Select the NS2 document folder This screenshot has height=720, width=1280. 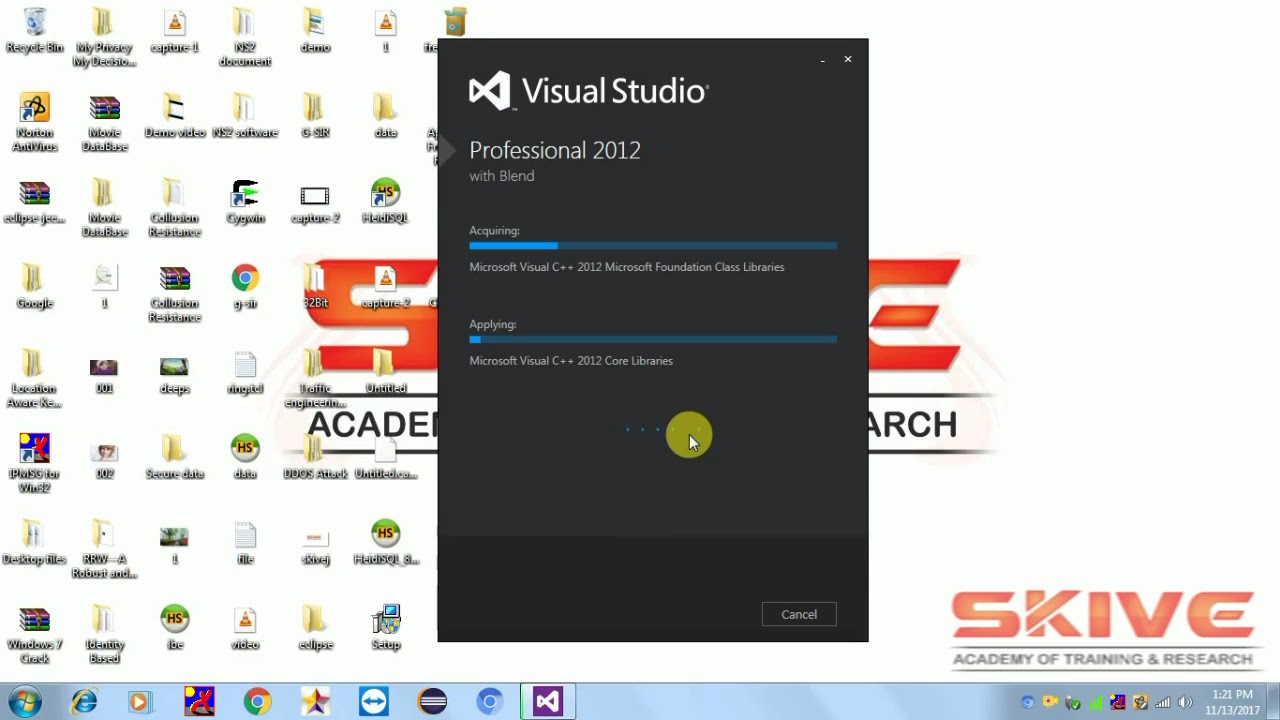(245, 38)
